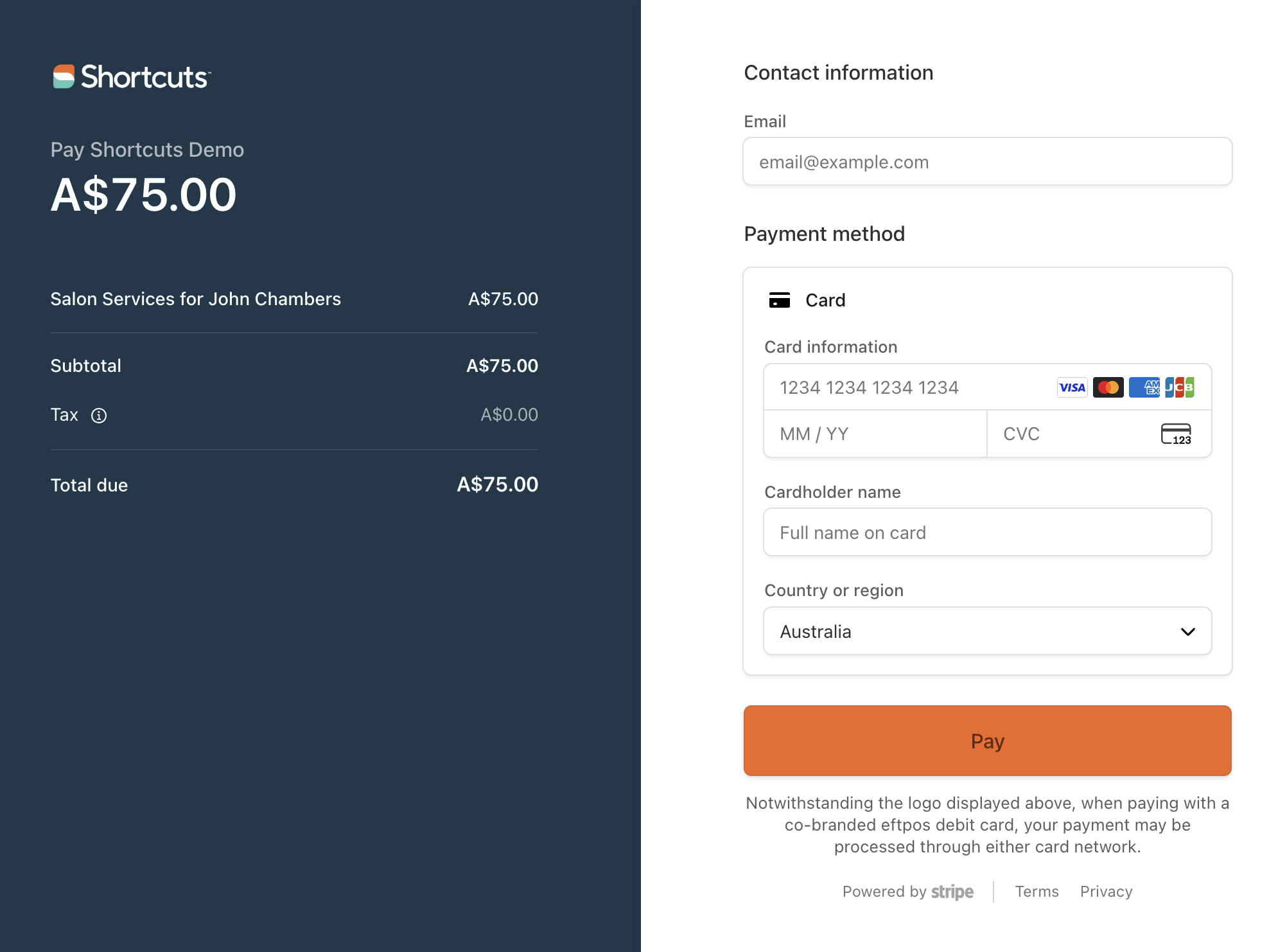Open the Privacy link
Viewport: 1278px width, 952px height.
1106,892
